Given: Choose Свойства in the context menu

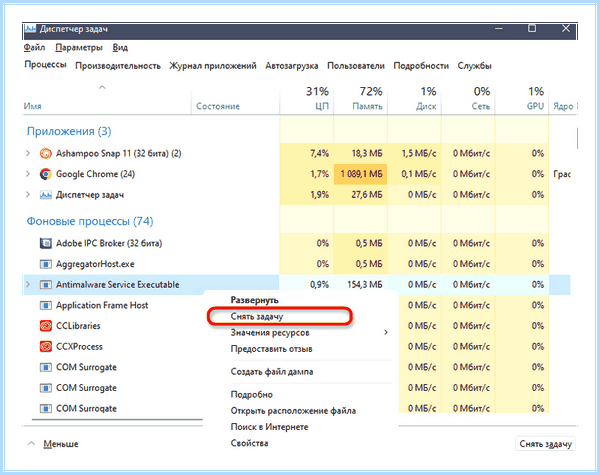Looking at the screenshot, I should point(249,443).
